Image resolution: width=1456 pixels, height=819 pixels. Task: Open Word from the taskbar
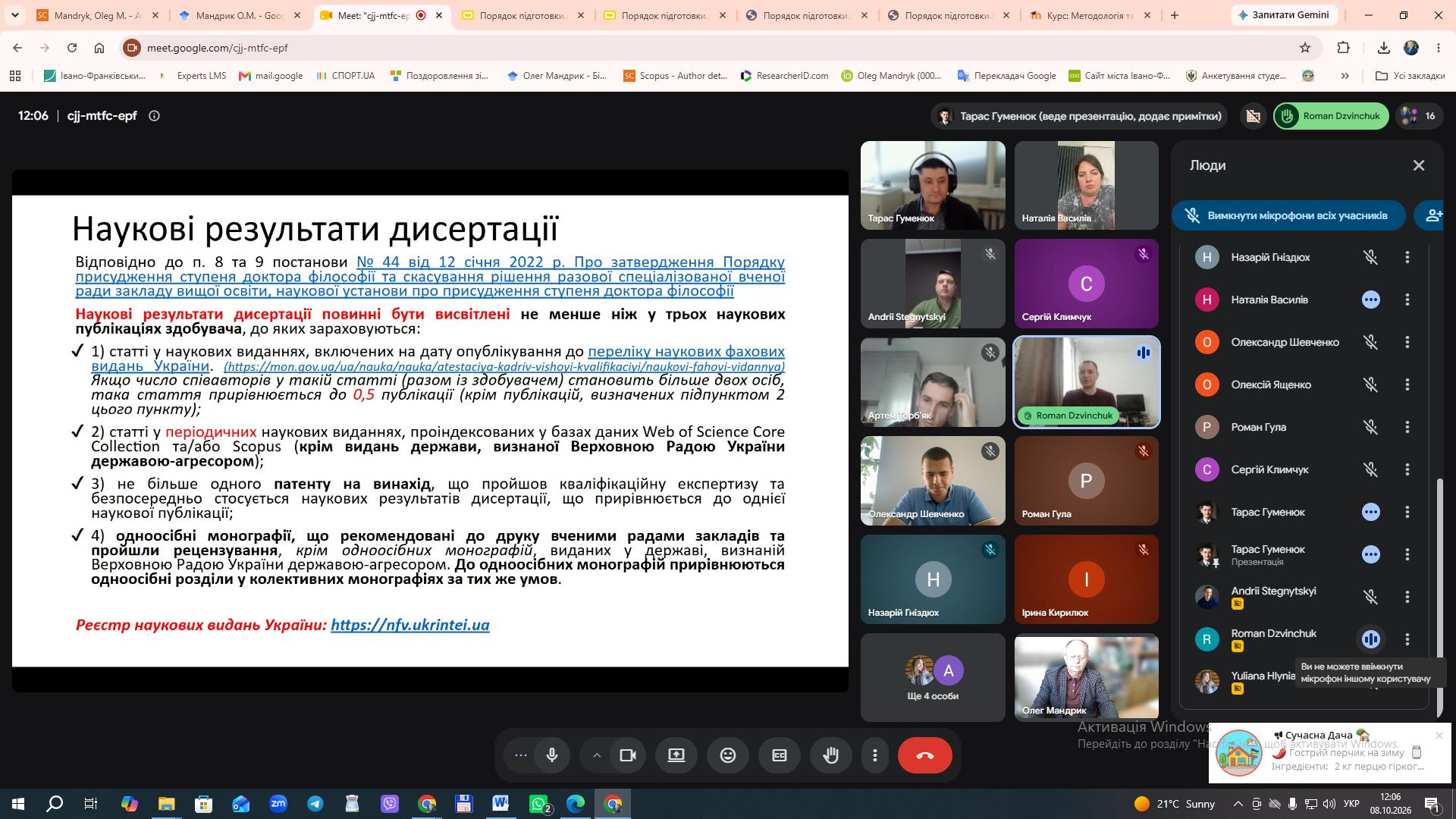(x=501, y=804)
